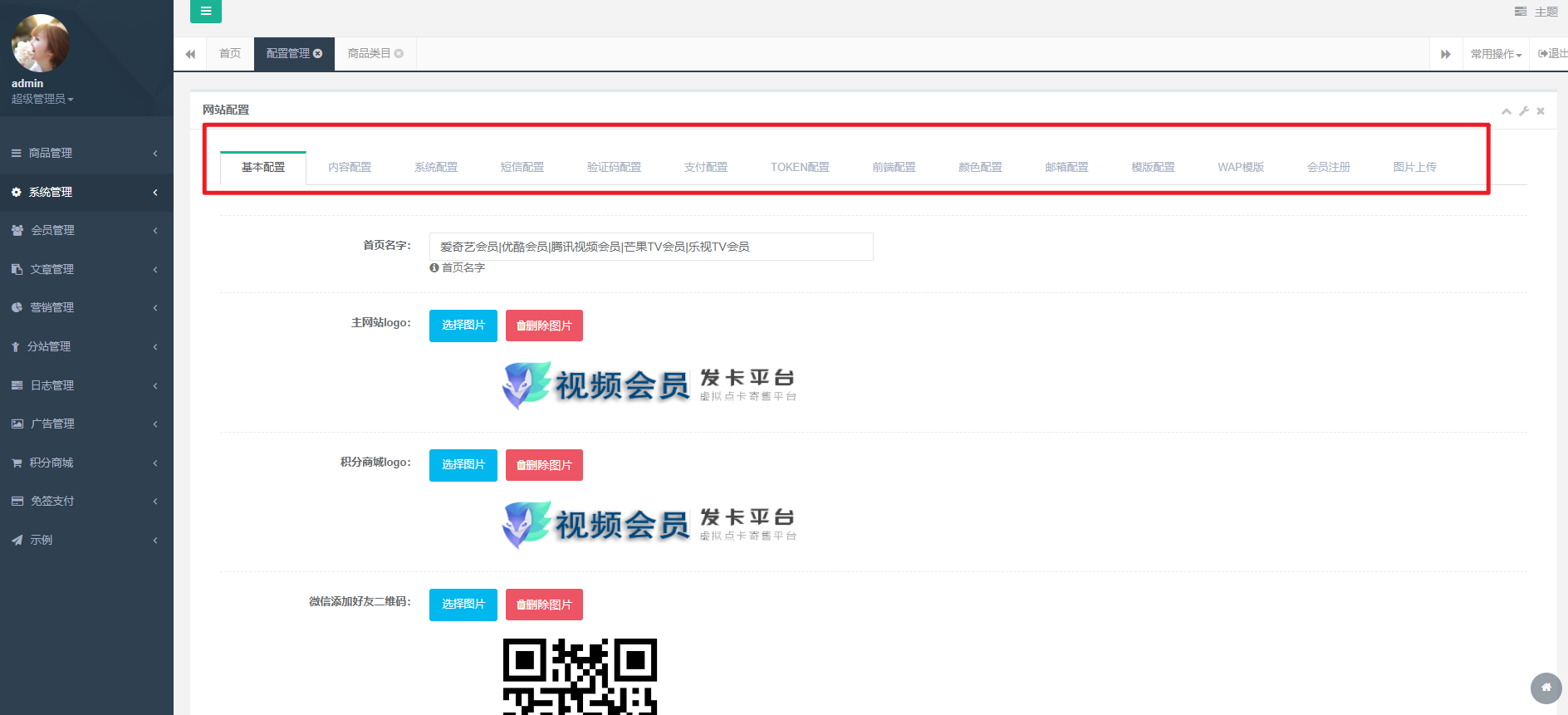Switch to the 支付配置 tab
This screenshot has height=715, width=1568.
(x=705, y=168)
